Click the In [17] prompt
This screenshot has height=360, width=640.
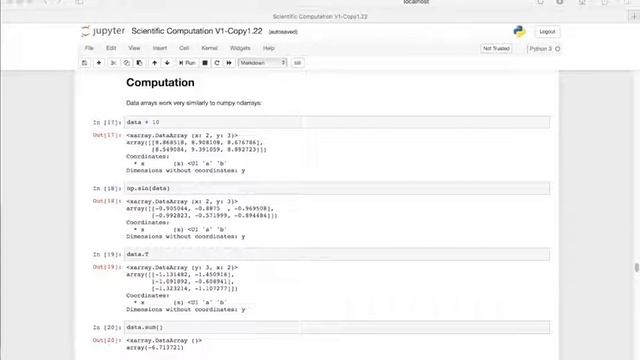(107, 122)
